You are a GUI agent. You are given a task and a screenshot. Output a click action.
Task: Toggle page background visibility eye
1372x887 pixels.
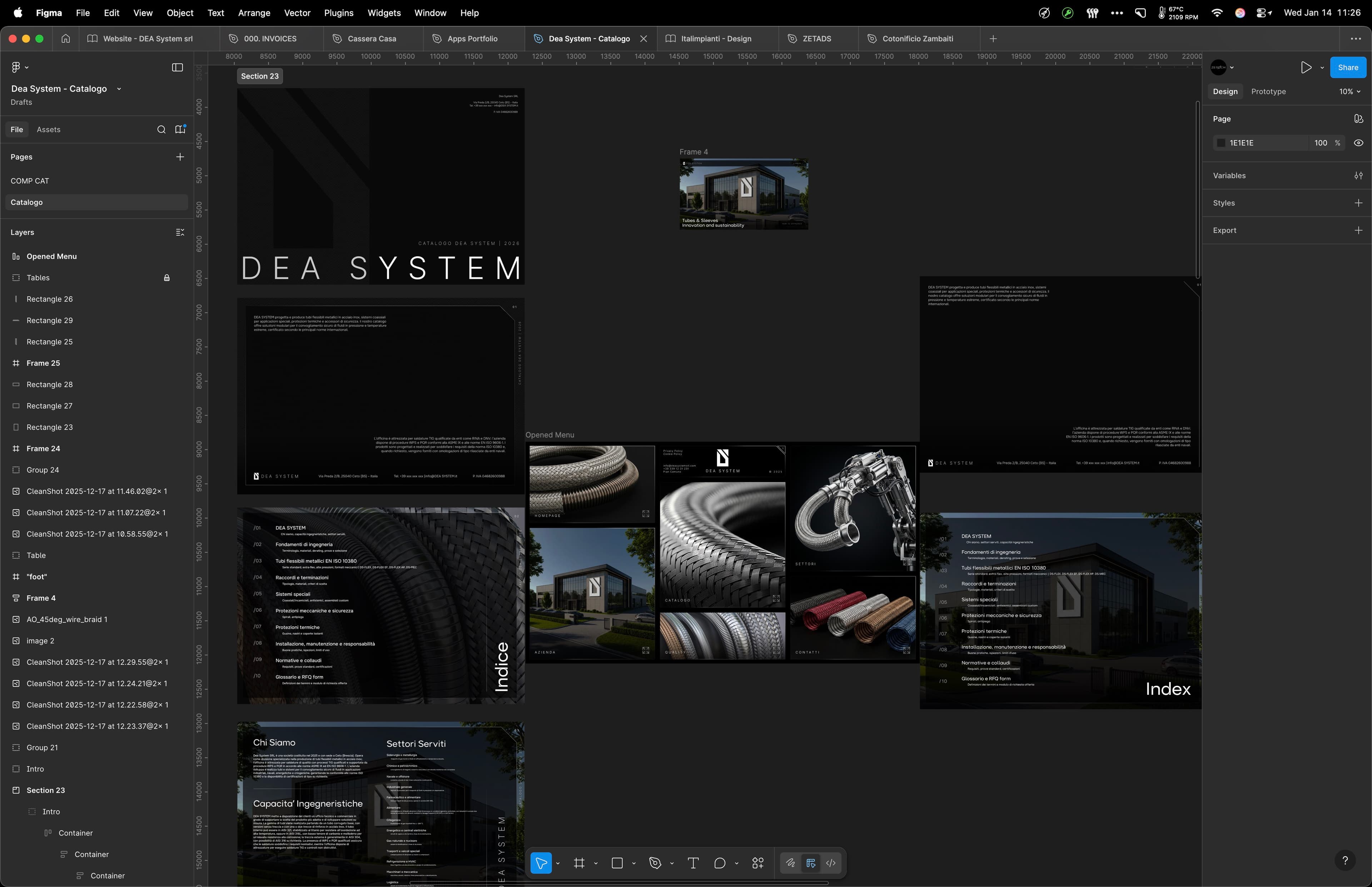click(x=1359, y=143)
